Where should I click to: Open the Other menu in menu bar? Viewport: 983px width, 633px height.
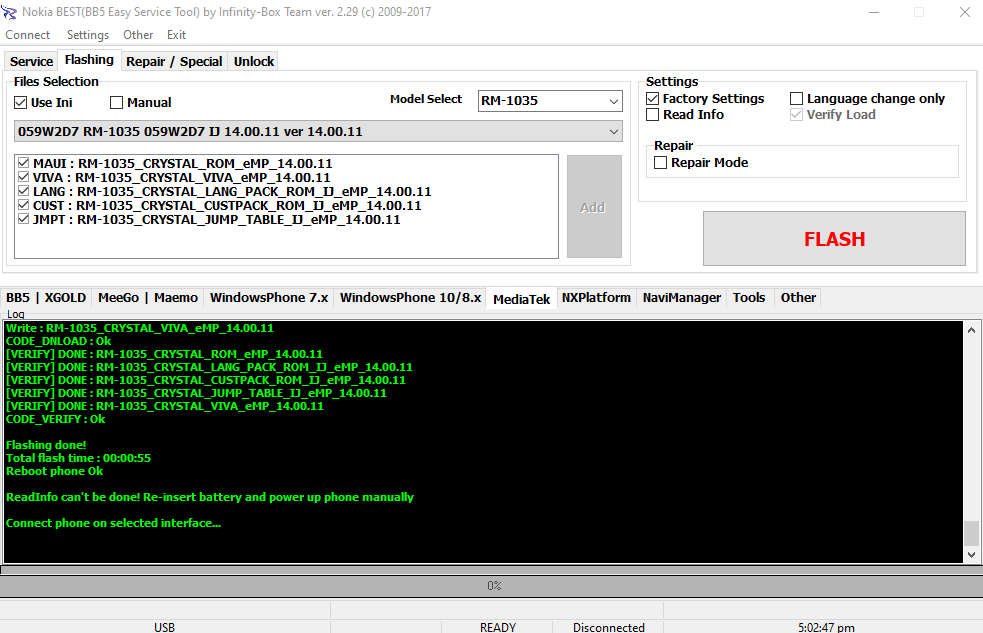138,35
